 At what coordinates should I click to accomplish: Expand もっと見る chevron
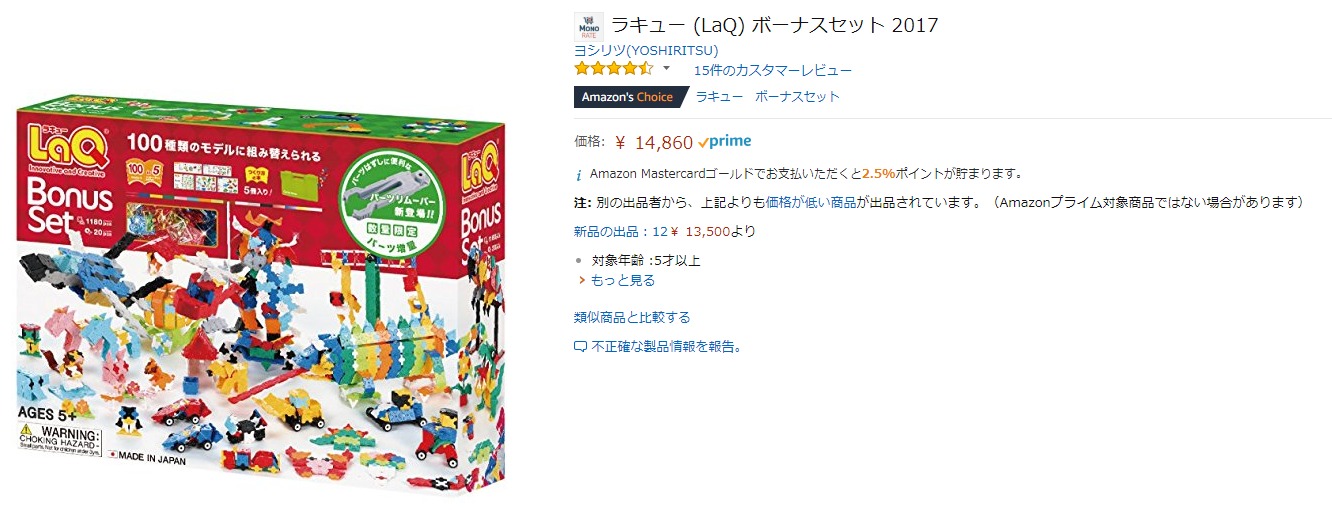tap(581, 281)
